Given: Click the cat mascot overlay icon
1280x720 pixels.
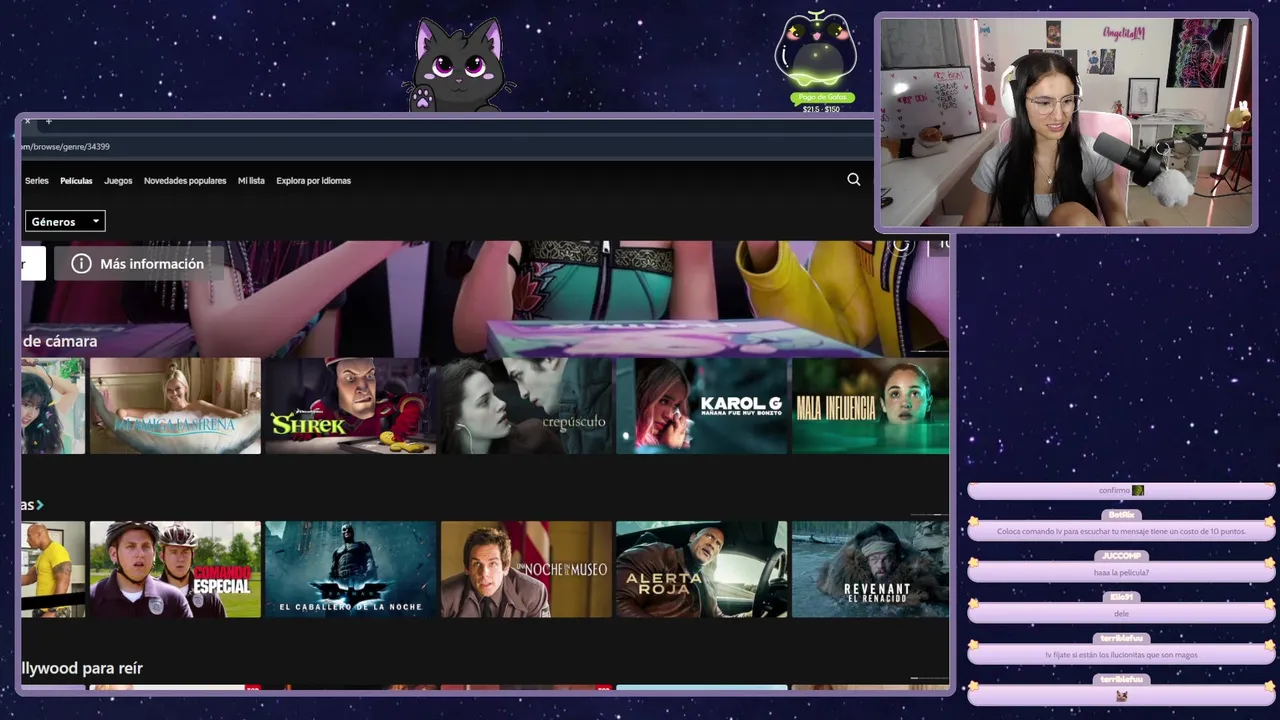Looking at the screenshot, I should click(460, 65).
